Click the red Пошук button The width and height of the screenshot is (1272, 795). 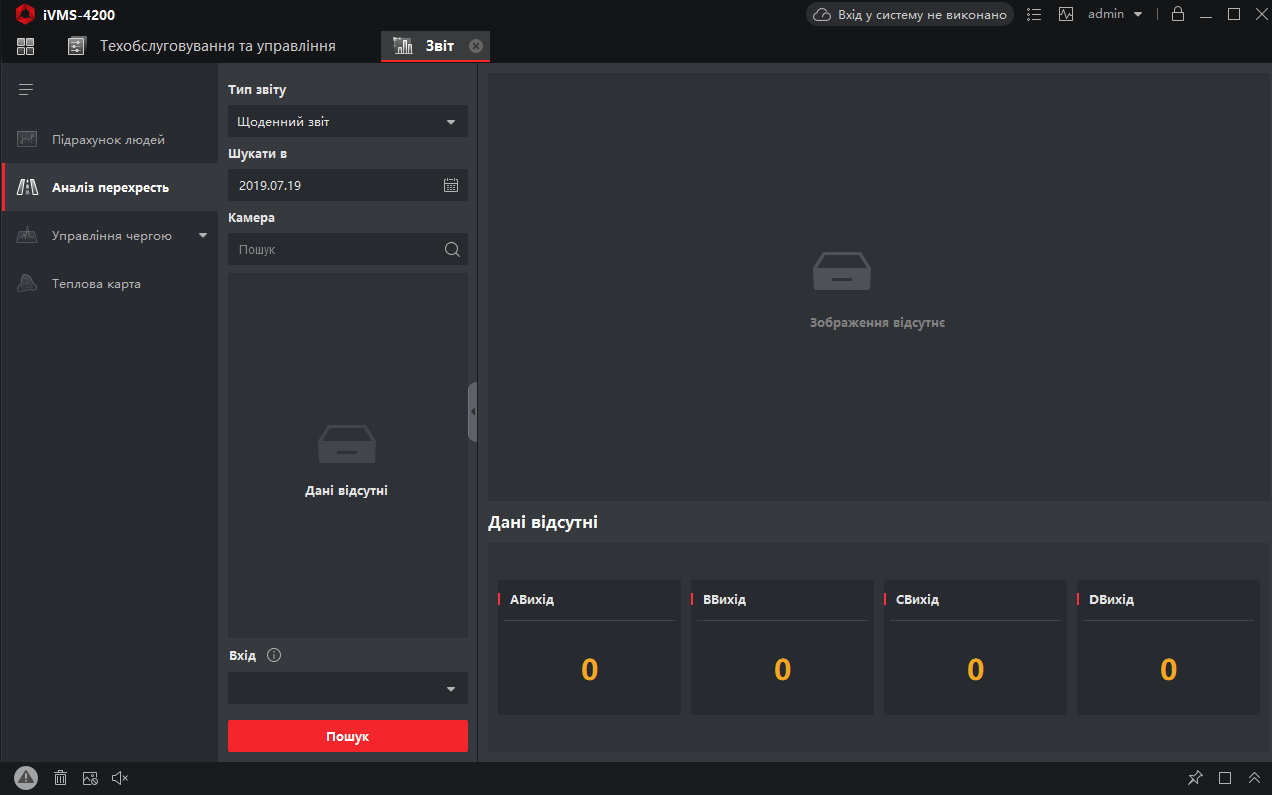[x=347, y=736]
